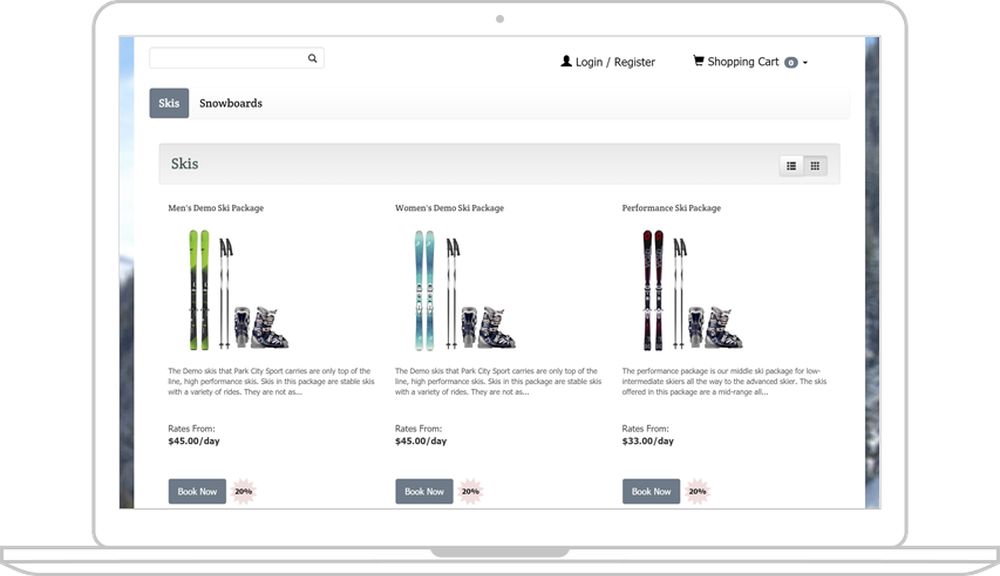Open the Shopping Cart dropdown arrow
Viewport: 1000px width, 576px height.
pos(806,62)
